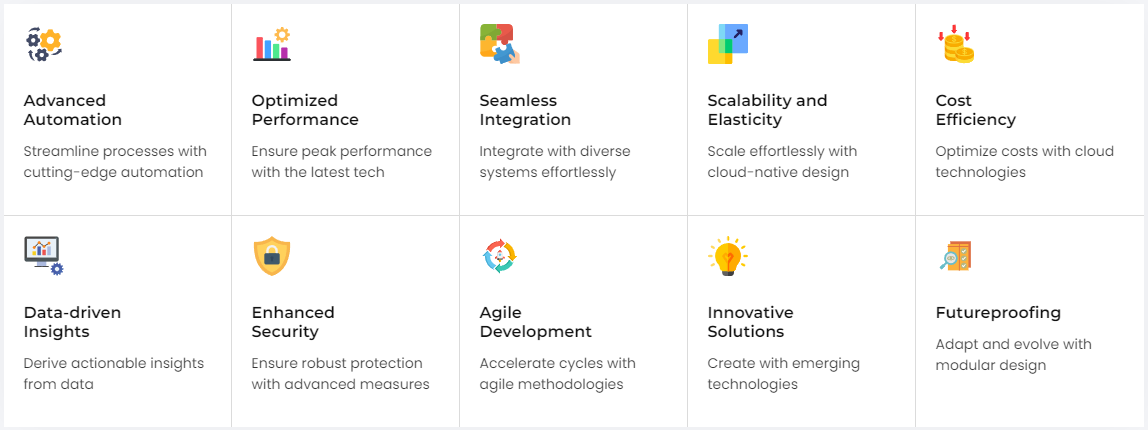The image size is (1148, 430).
Task: Click the coin stacks icon for Cost Efficiency
Action: (955, 45)
